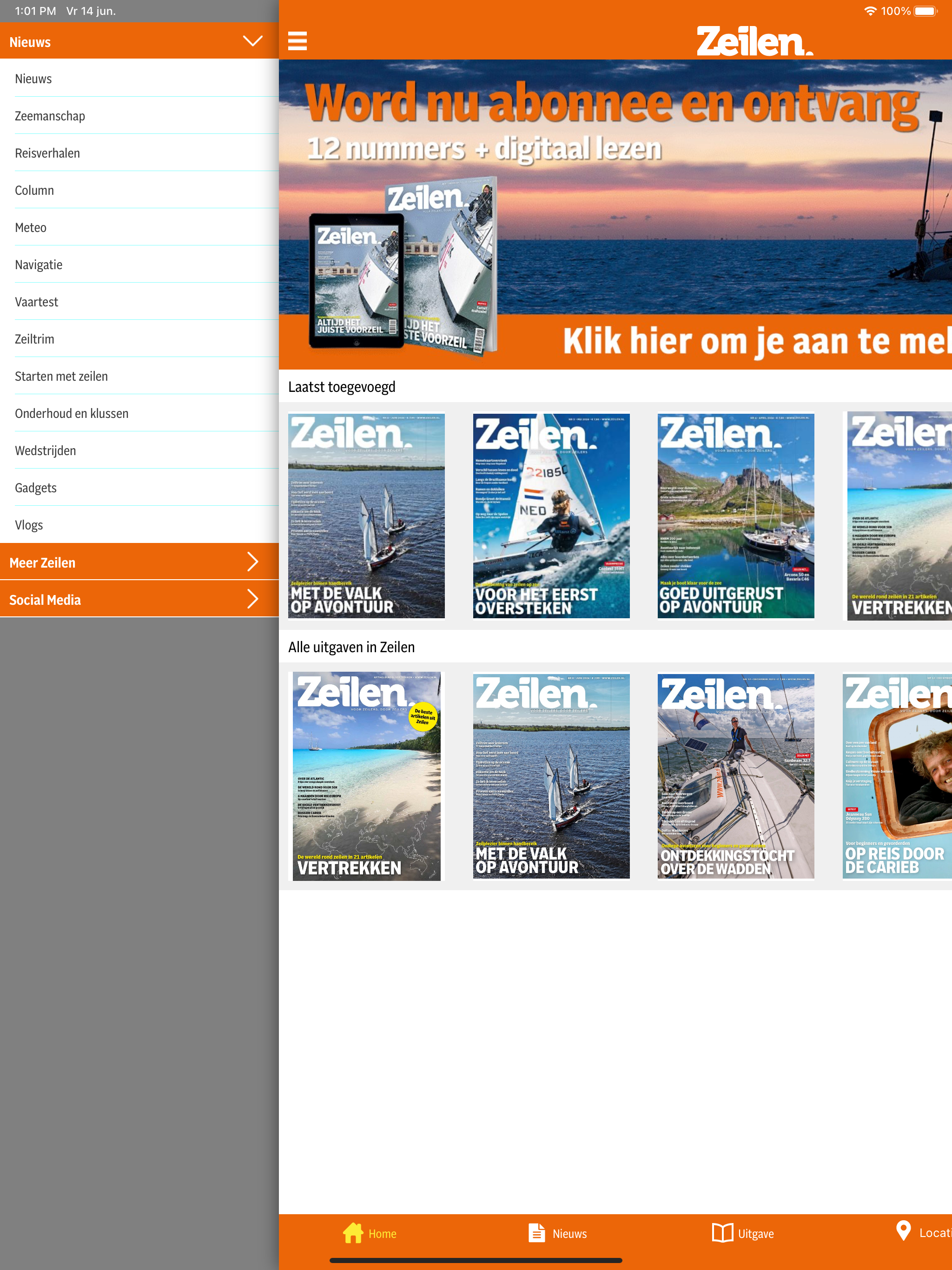Tap the Alle uitgaven in Zeilen heading
Image resolution: width=952 pixels, height=1270 pixels.
[351, 647]
